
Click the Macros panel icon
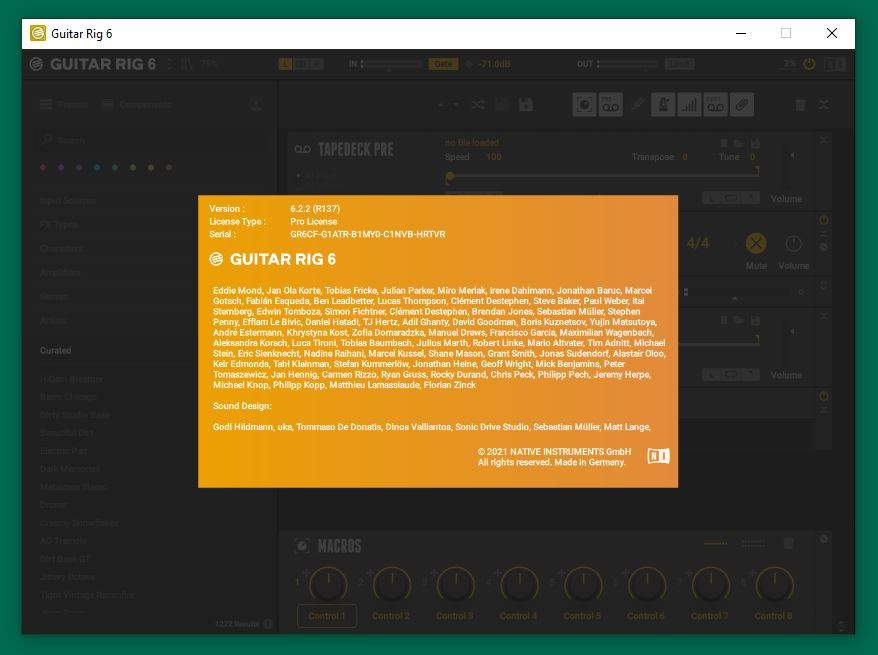click(302, 546)
